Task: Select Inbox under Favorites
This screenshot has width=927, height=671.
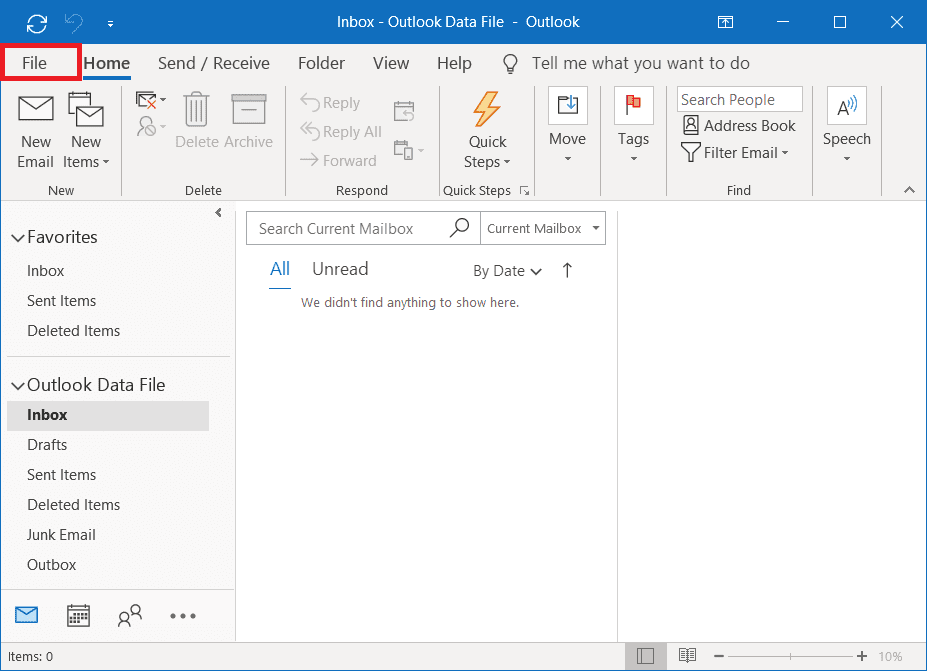Action: [x=46, y=271]
